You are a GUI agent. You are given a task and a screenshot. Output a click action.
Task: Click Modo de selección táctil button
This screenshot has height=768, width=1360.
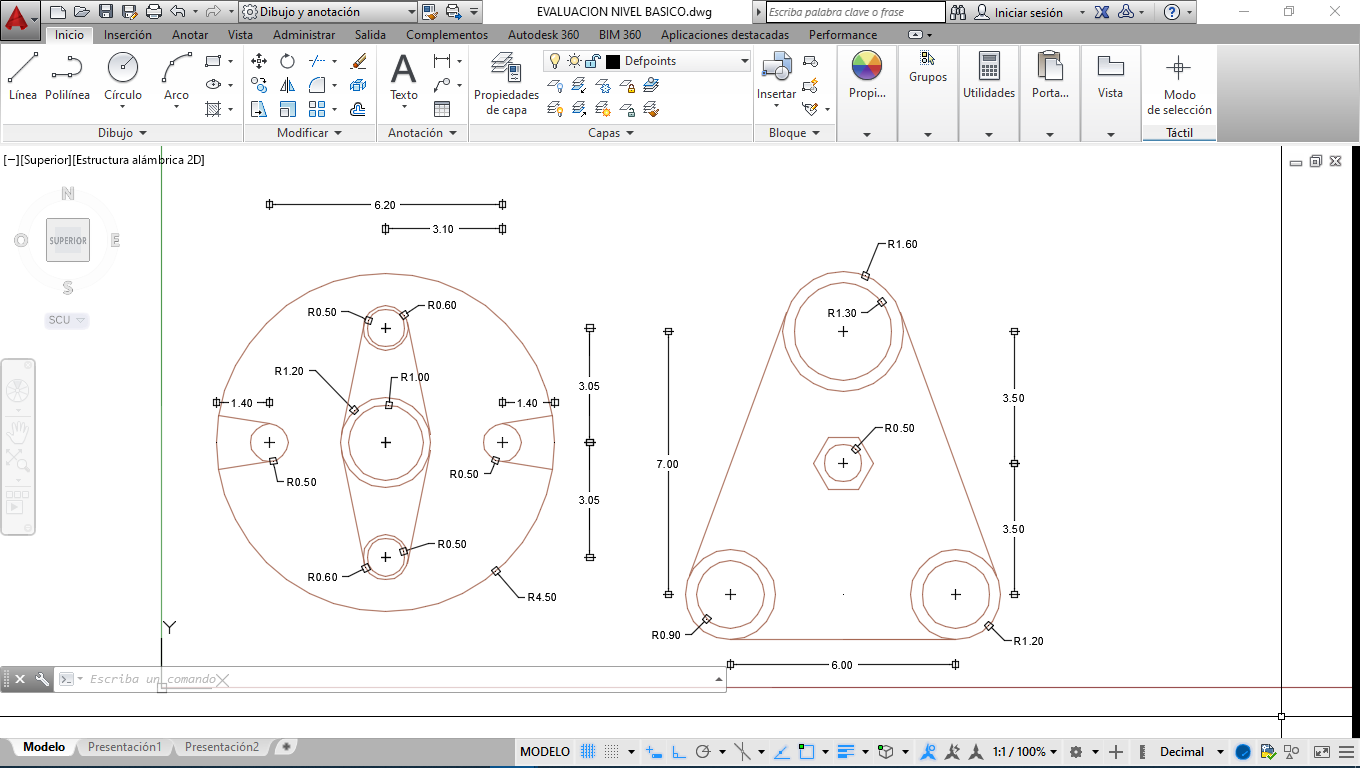click(1179, 85)
